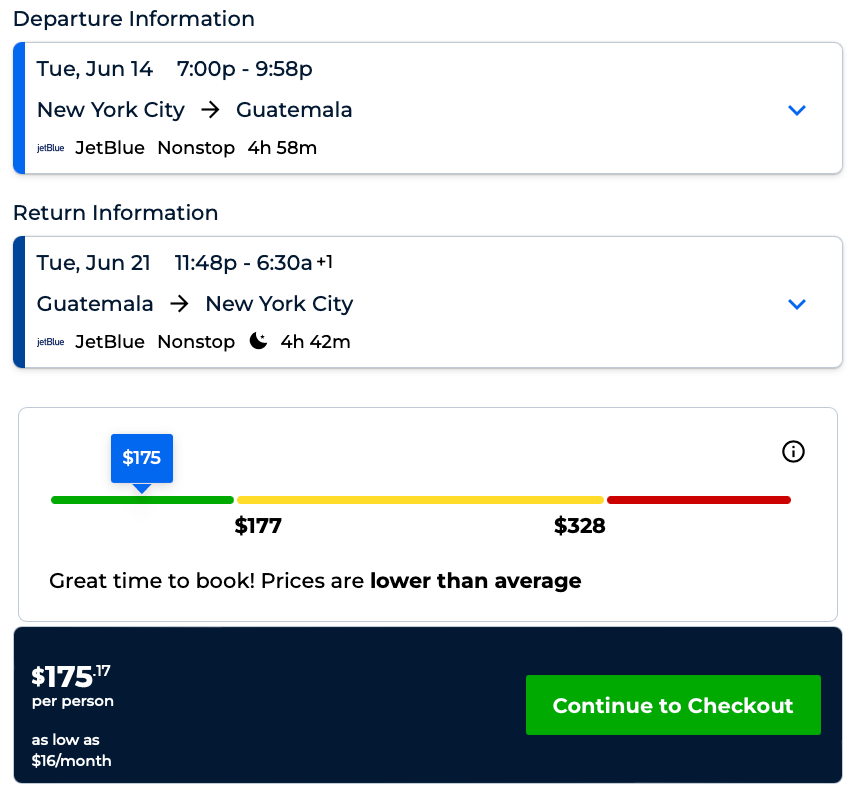Click the arrow between Guatemala and New York City

[180, 304]
